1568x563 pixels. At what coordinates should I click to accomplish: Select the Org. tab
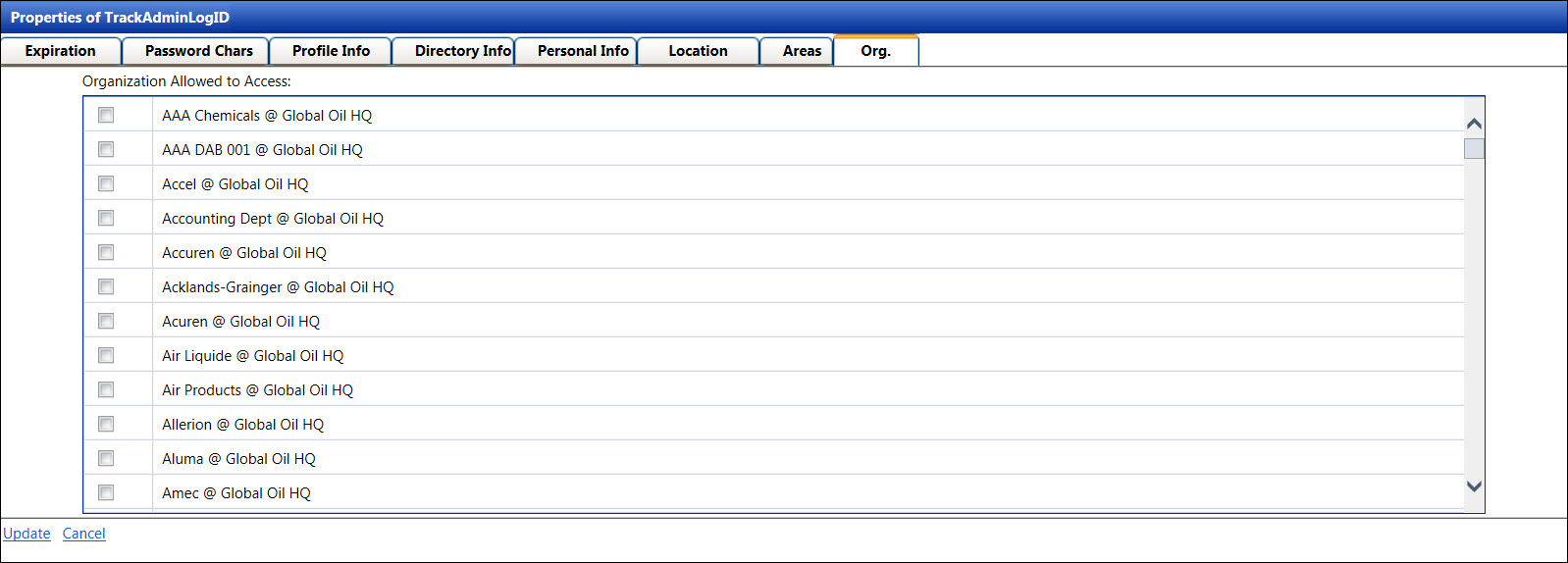tap(876, 51)
